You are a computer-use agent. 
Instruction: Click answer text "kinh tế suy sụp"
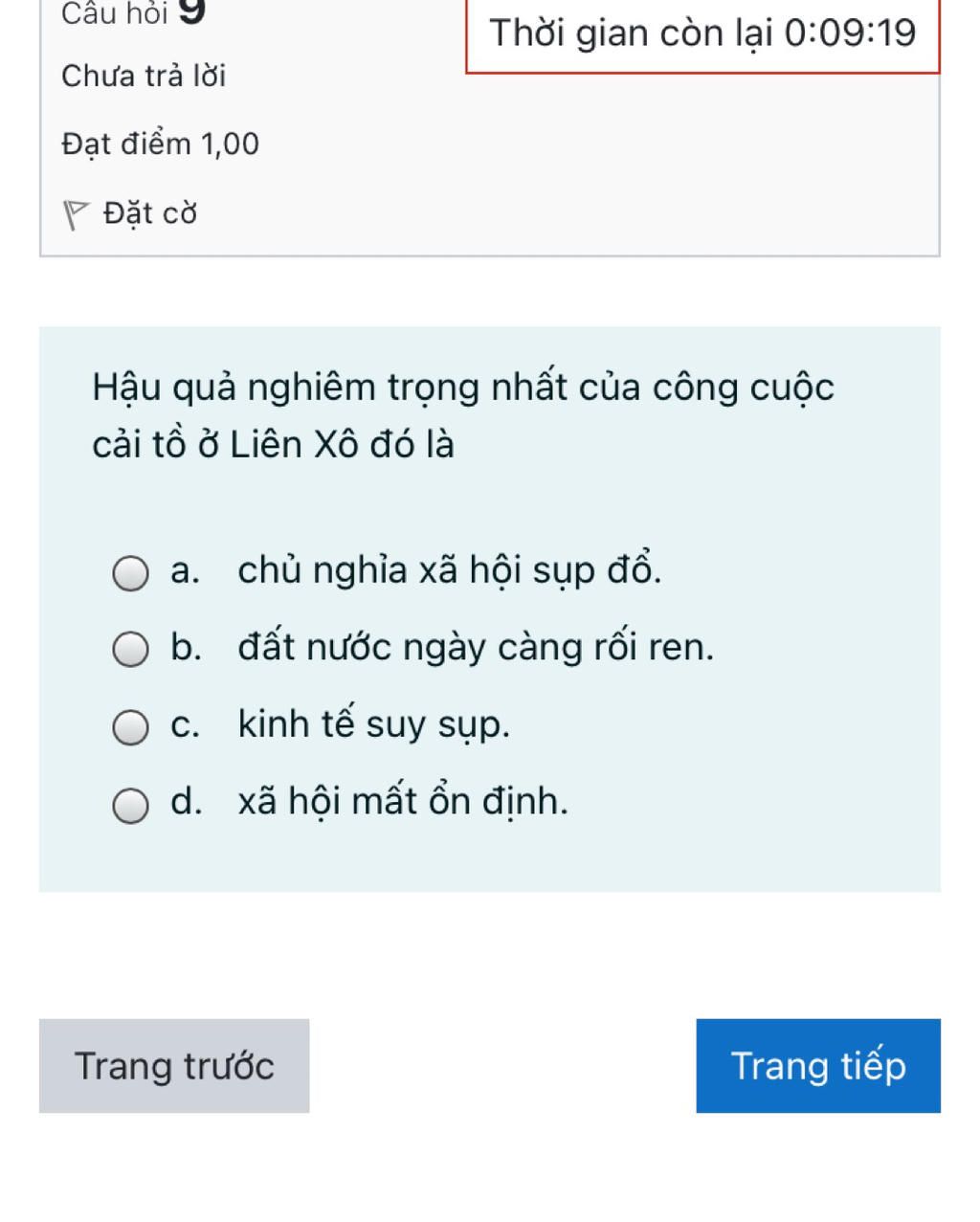pos(373,724)
